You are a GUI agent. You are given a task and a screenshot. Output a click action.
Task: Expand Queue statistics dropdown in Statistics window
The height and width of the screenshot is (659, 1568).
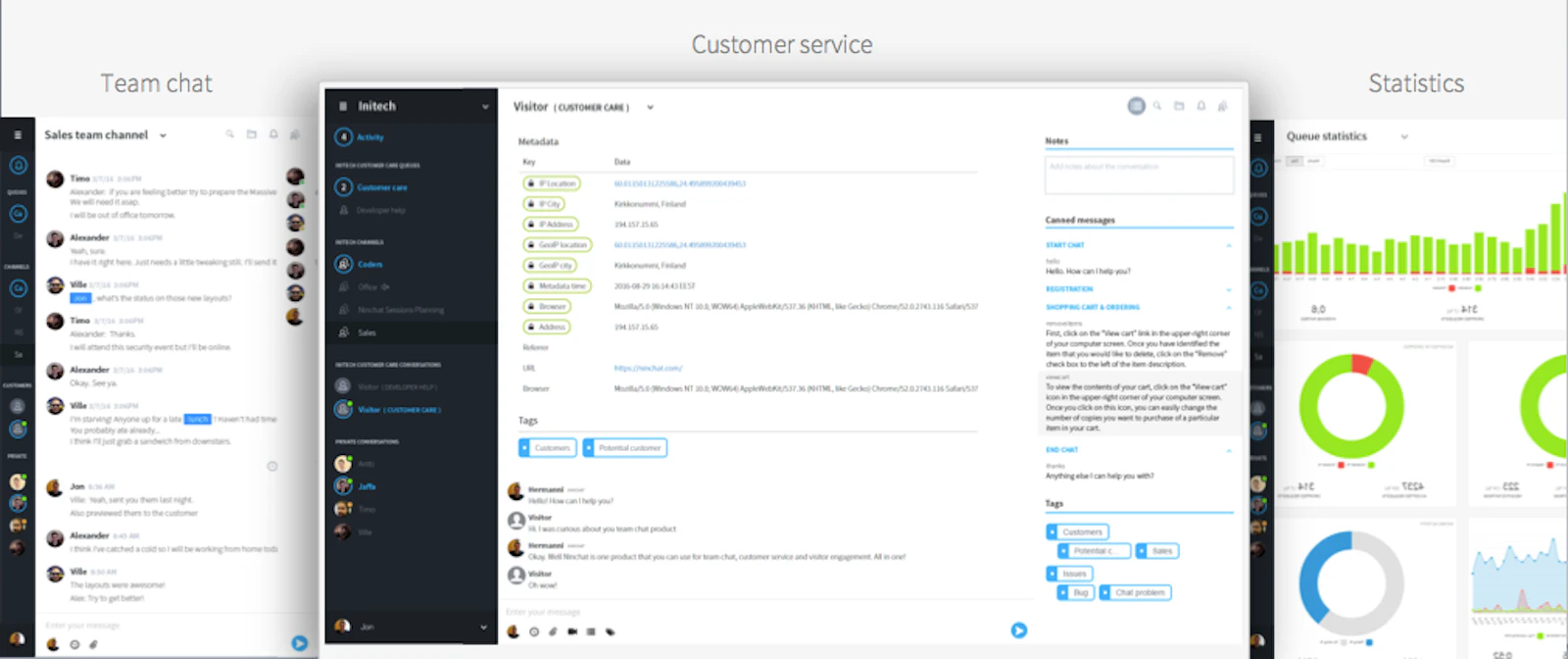(1404, 136)
